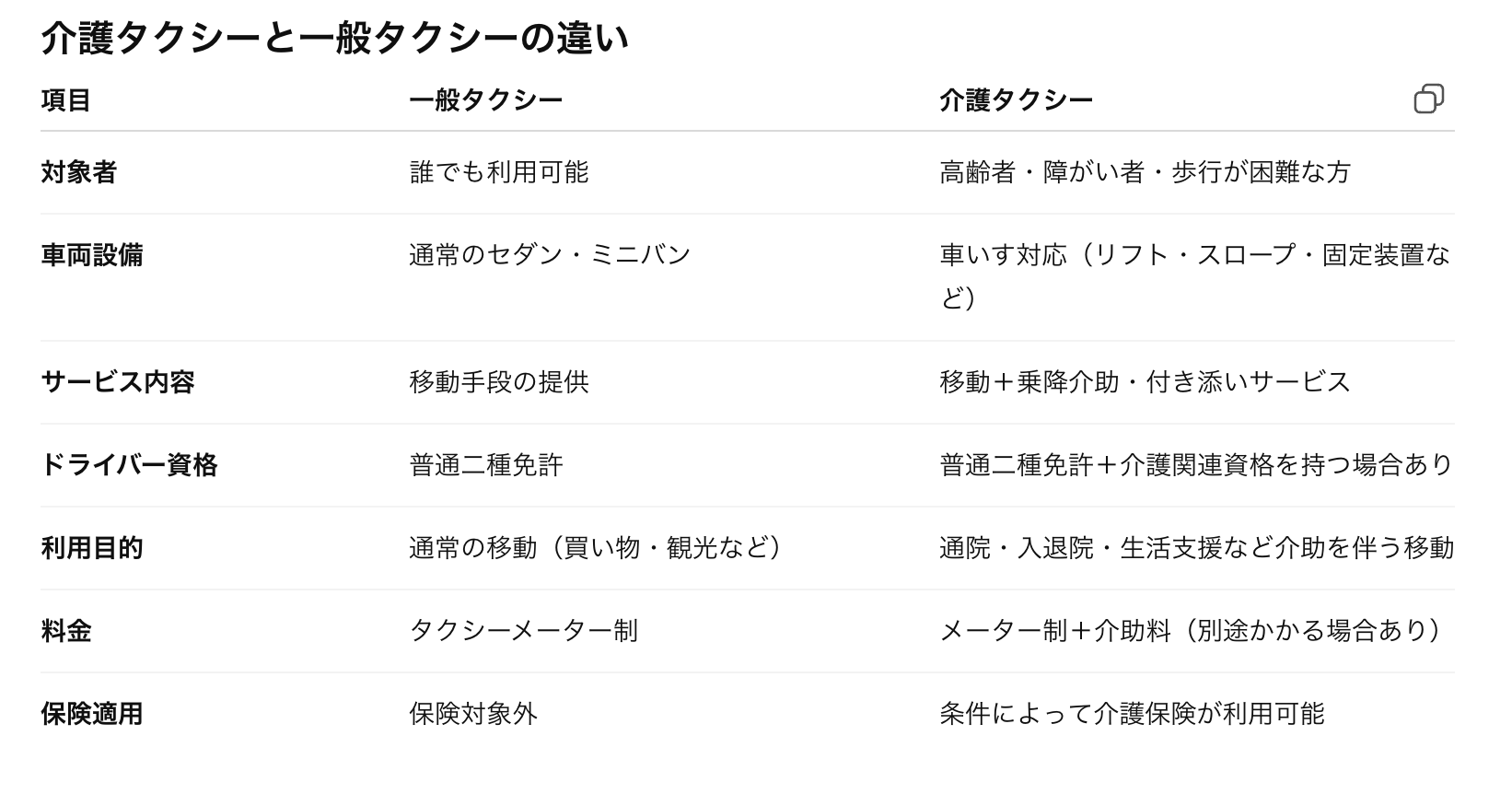This screenshot has width=1512, height=794.
Task: Click the 普通二種免許 cell under 一般タクシー
Action: [485, 465]
